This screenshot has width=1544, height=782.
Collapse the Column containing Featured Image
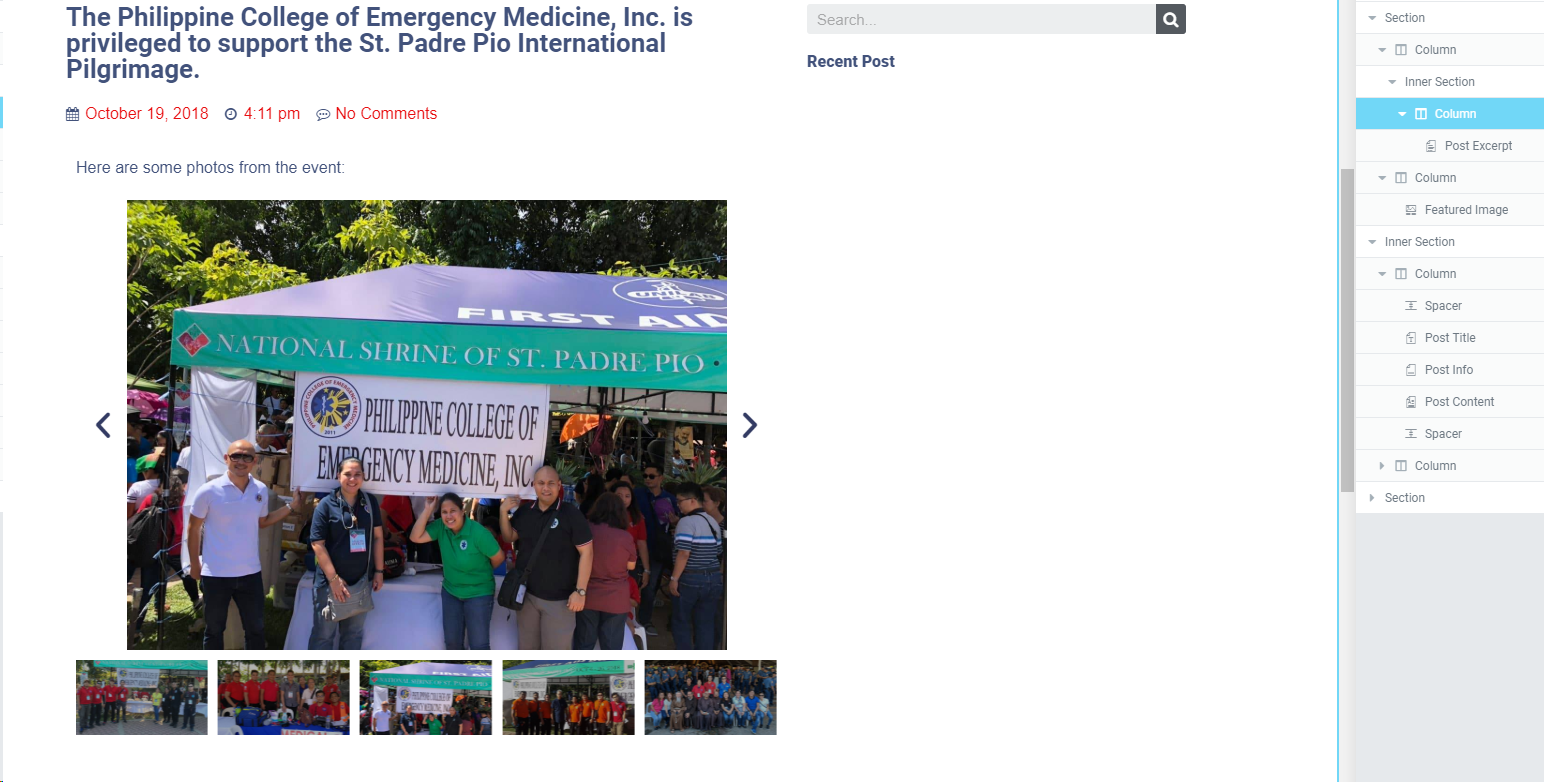(x=1382, y=178)
